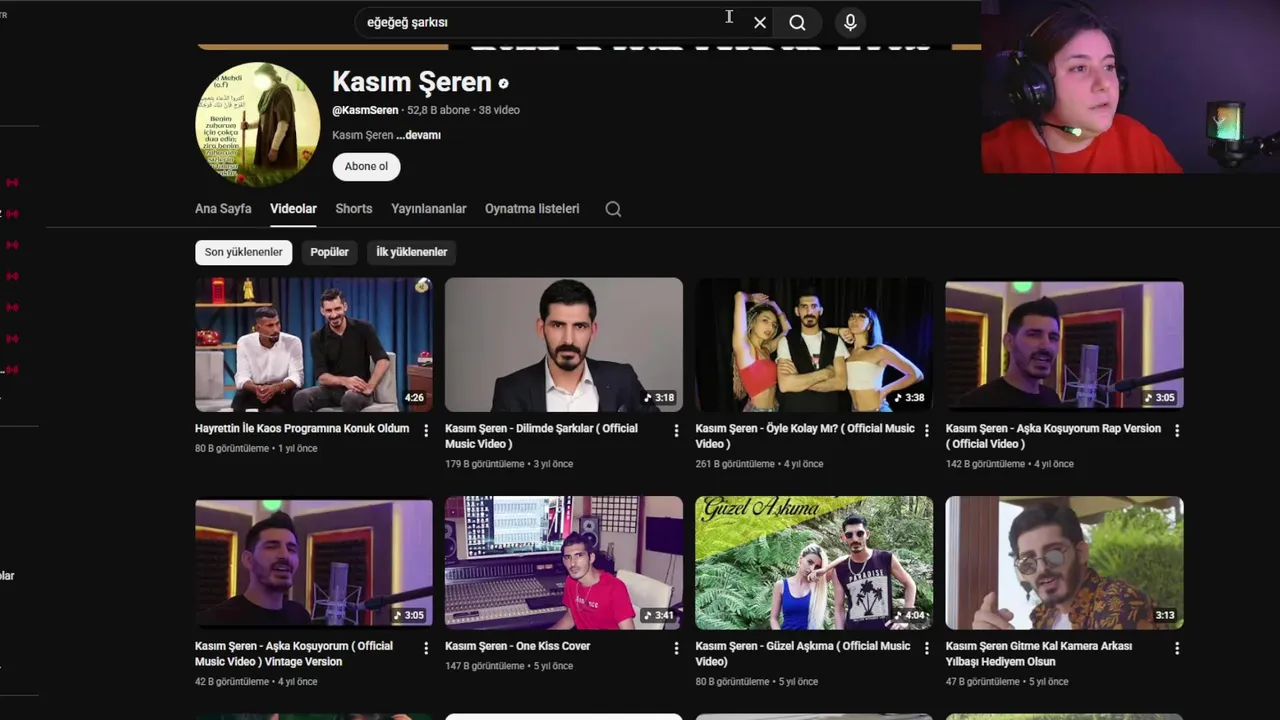Click the magnifier search submit button

(797, 23)
